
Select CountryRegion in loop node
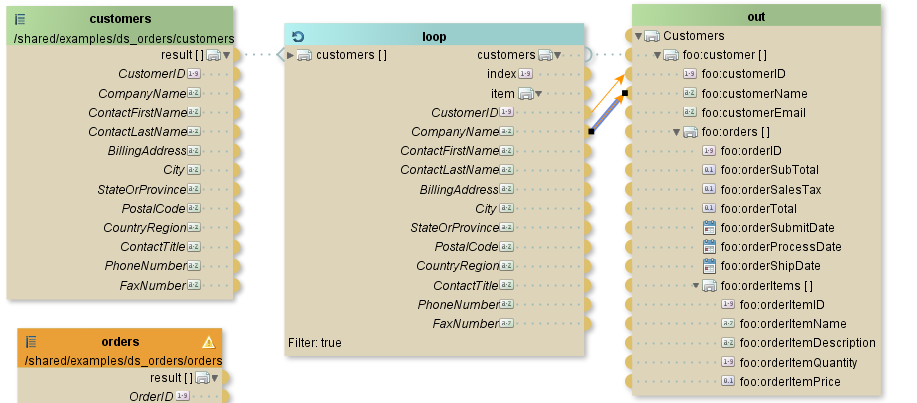[x=458, y=266]
